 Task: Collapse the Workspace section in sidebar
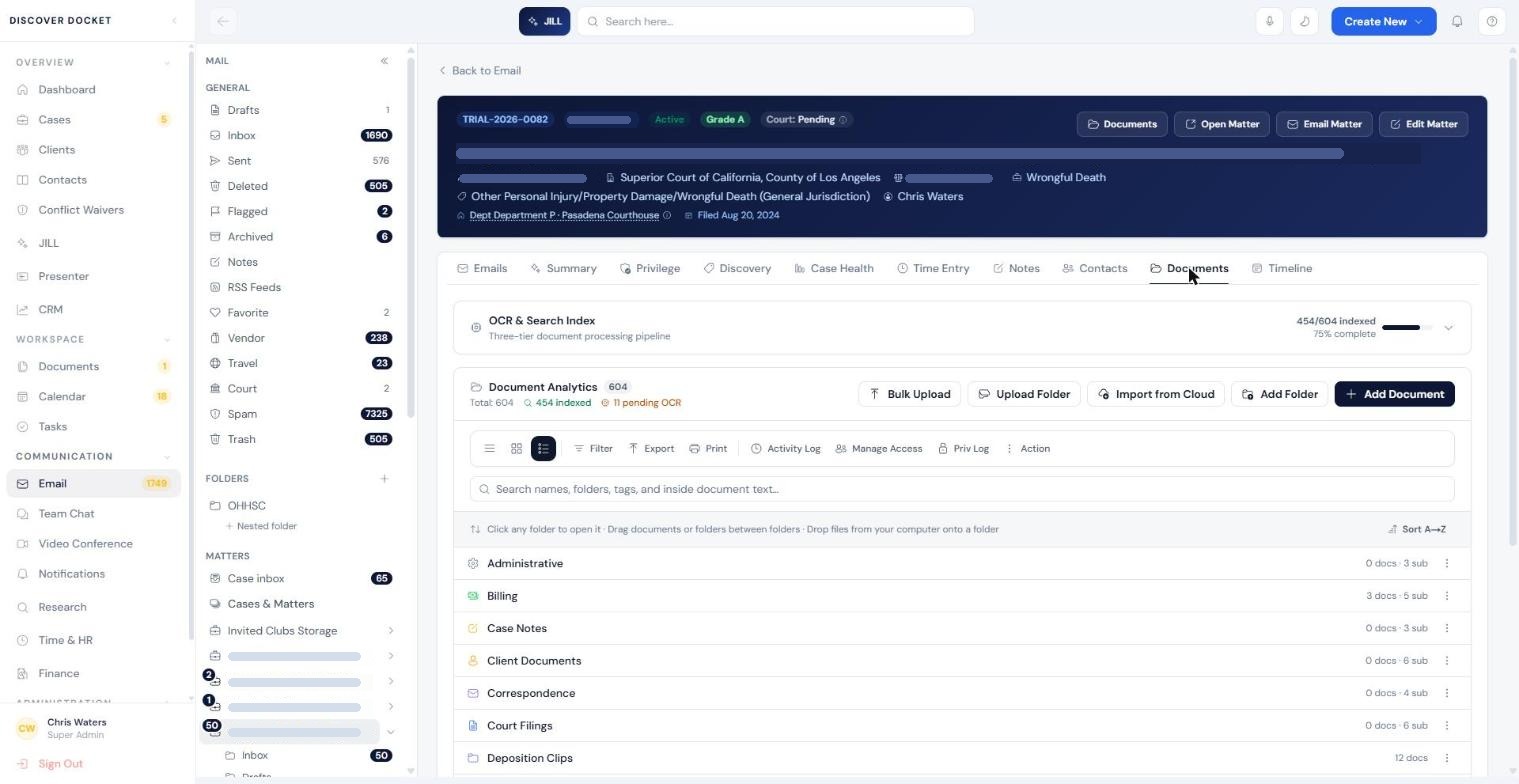166,340
